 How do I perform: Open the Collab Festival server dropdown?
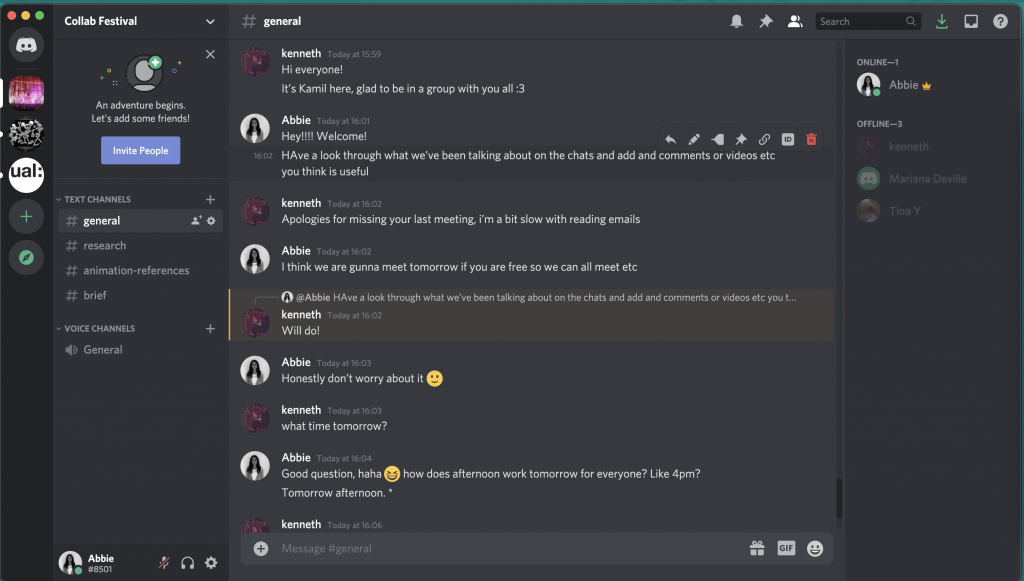tap(210, 21)
